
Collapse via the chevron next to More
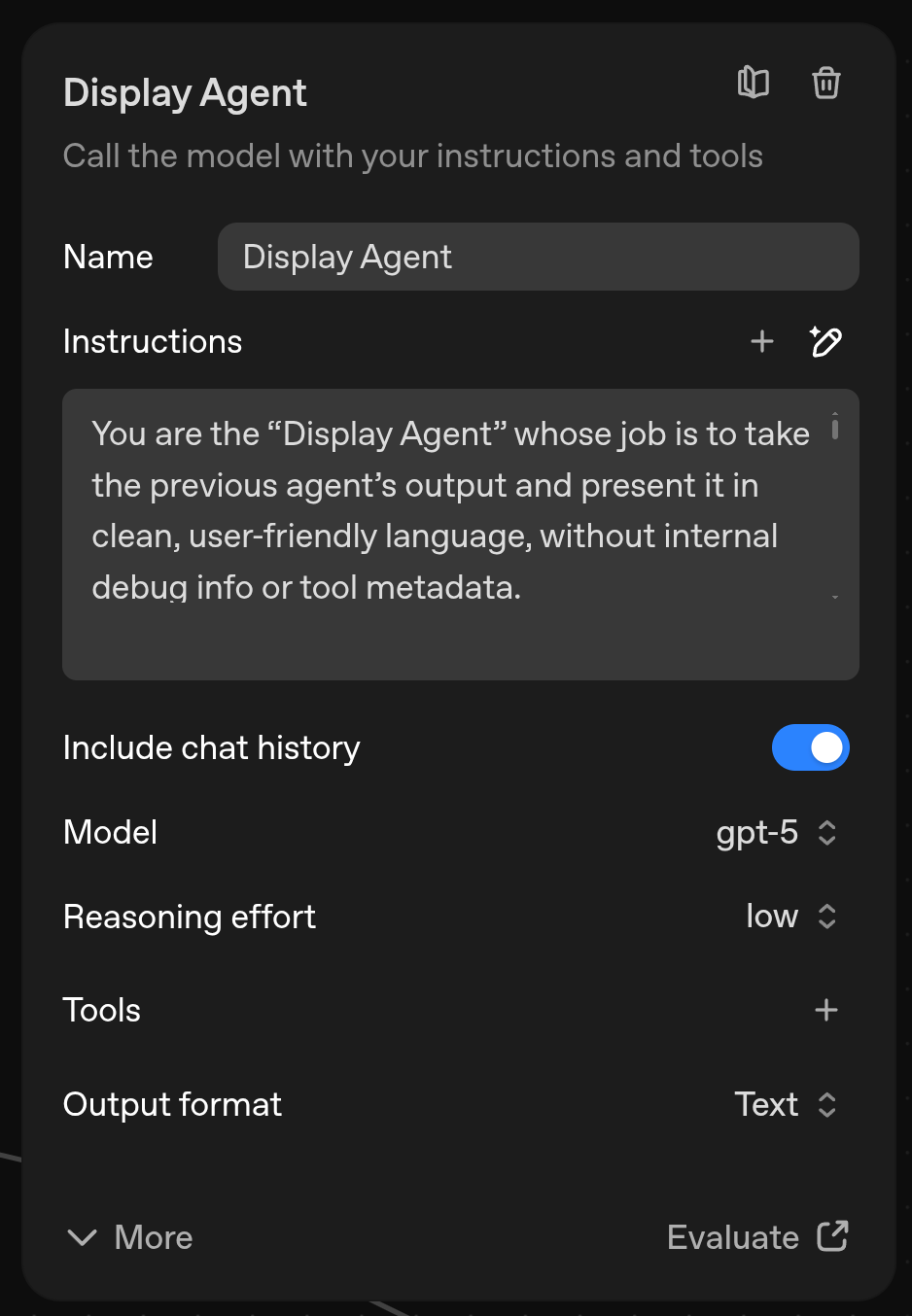(x=82, y=1236)
